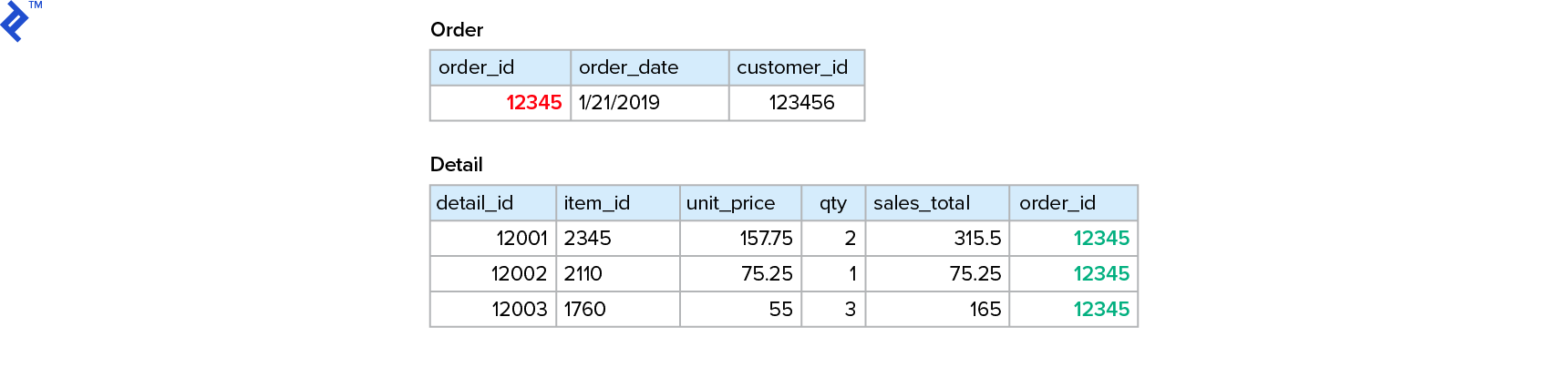Viewport: 1568px width, 368px height.
Task: Click the Detail table title
Action: (457, 165)
